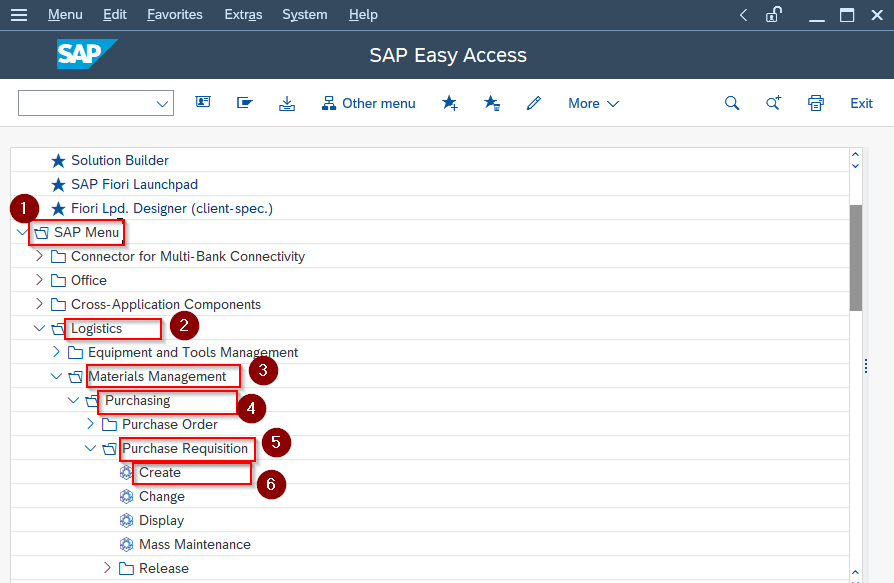The height and width of the screenshot is (583, 894).
Task: Click the Exit button
Action: (861, 103)
